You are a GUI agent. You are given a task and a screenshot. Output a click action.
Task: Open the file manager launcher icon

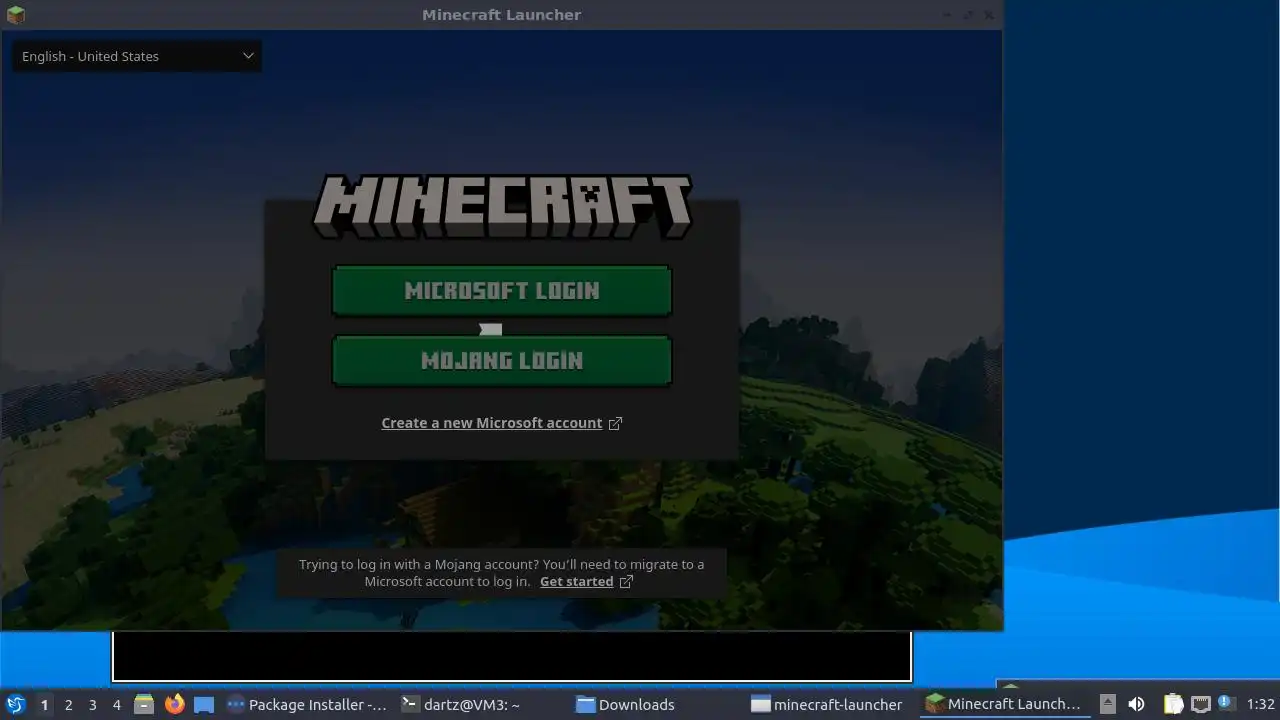click(x=144, y=704)
